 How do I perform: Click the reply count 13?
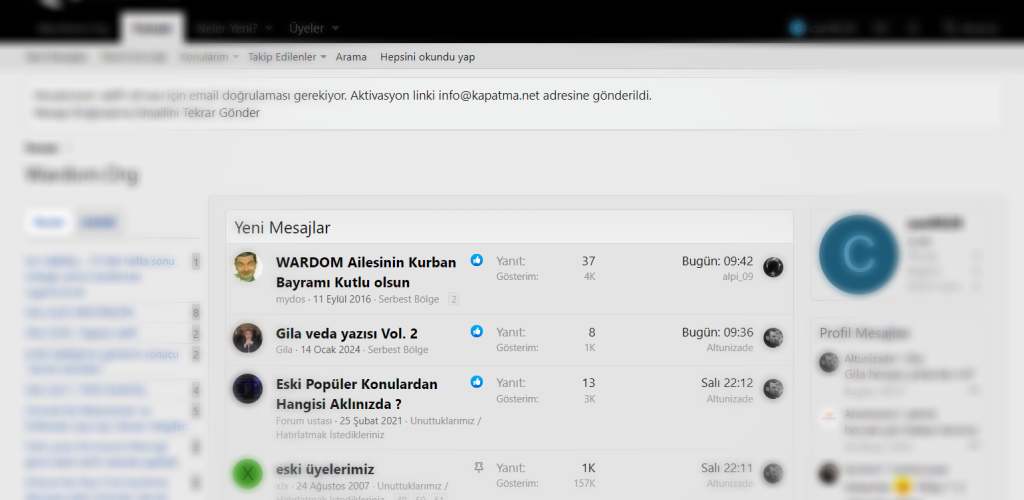[588, 383]
